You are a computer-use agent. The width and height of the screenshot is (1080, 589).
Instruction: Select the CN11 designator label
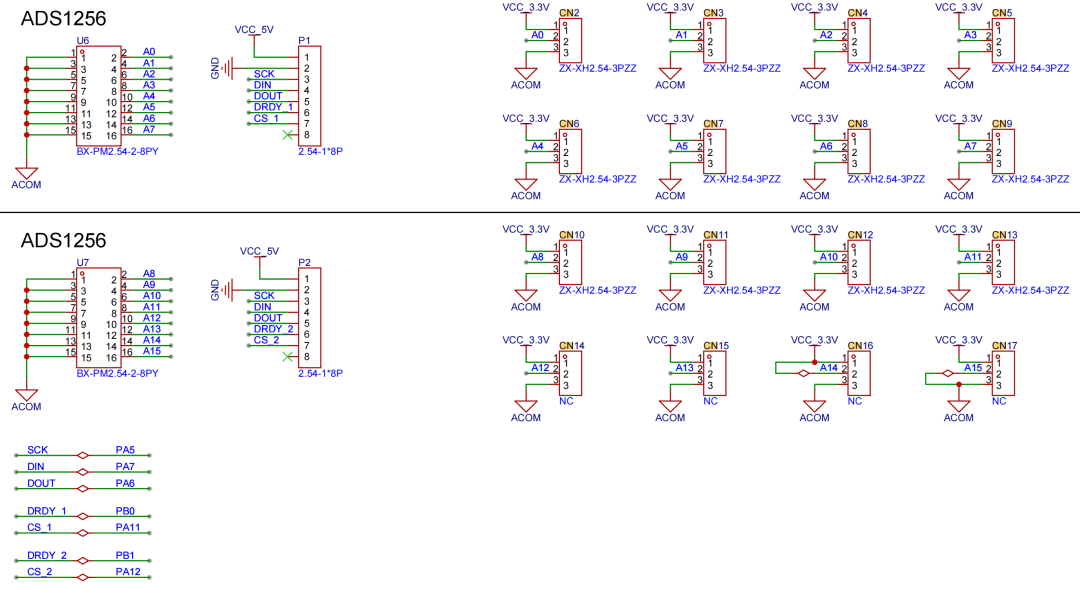[x=716, y=235]
